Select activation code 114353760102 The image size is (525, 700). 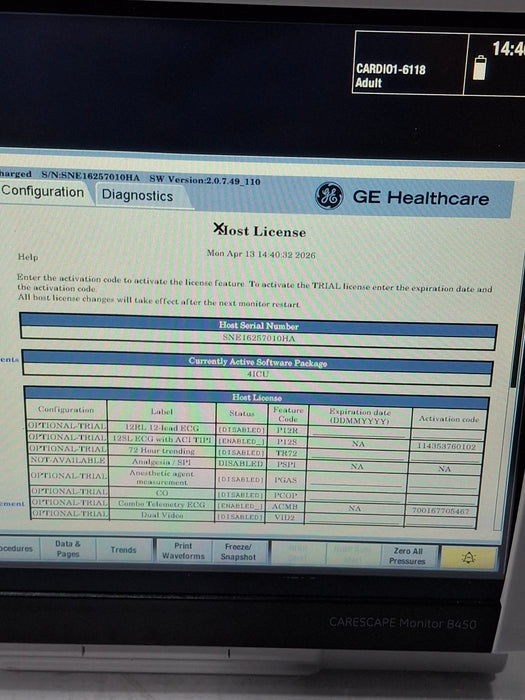[x=446, y=446]
